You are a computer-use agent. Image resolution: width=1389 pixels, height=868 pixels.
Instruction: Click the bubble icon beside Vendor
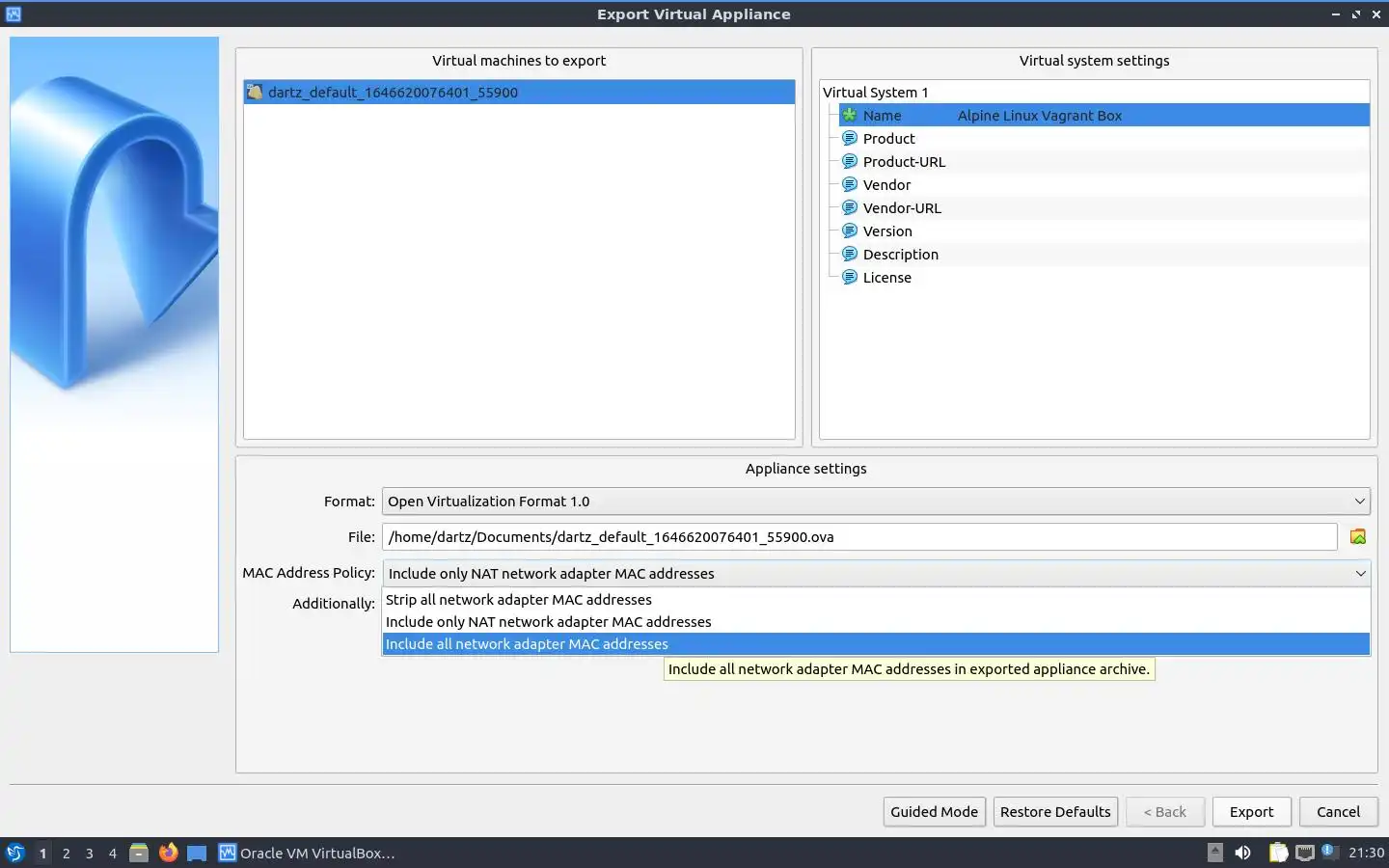tap(850, 184)
